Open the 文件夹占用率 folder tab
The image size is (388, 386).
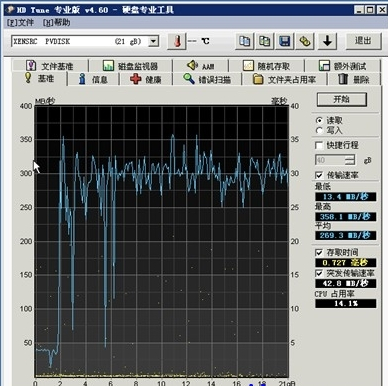click(284, 79)
